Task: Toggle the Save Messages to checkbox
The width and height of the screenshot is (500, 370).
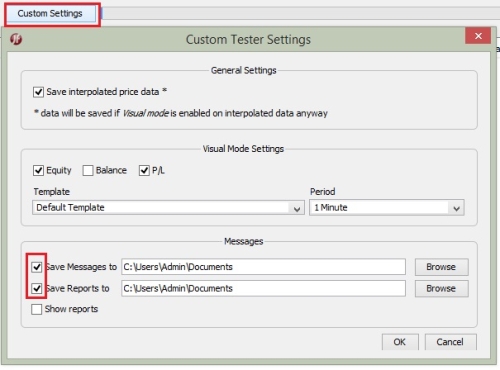Action: [37, 267]
